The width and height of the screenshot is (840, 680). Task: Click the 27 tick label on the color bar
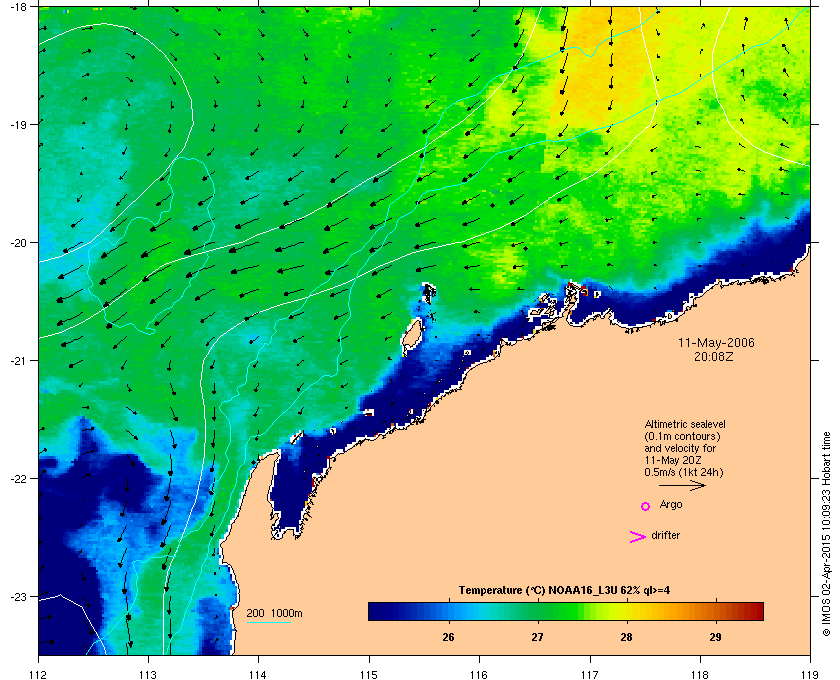click(537, 637)
